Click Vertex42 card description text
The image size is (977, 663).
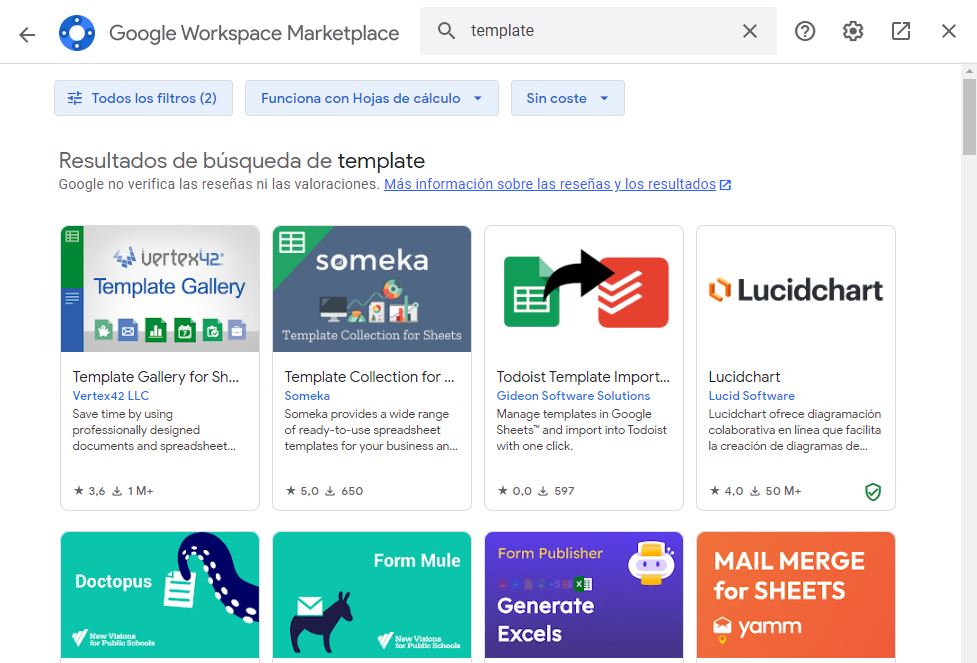154,430
